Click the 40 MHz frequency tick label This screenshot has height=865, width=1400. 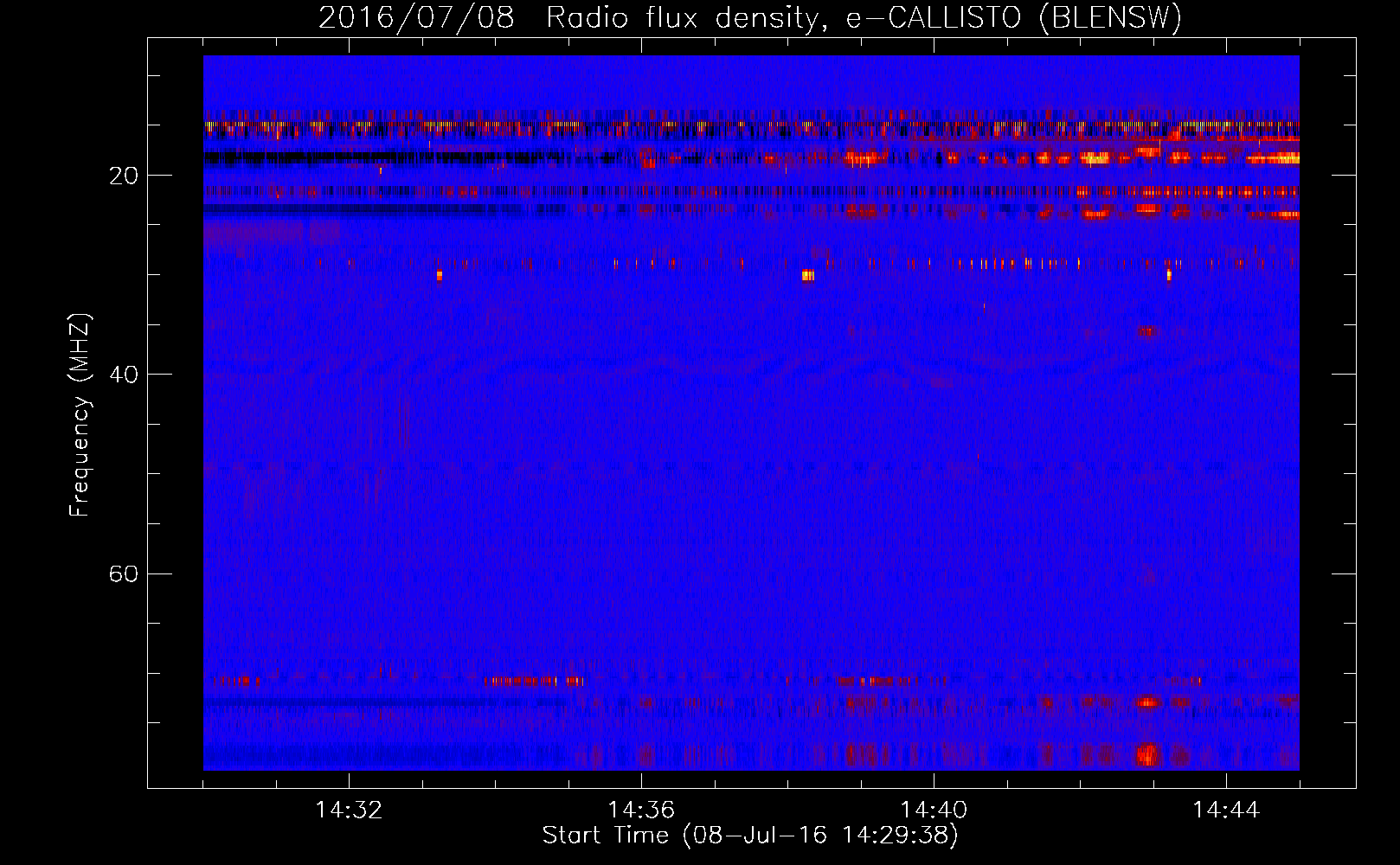[x=123, y=375]
